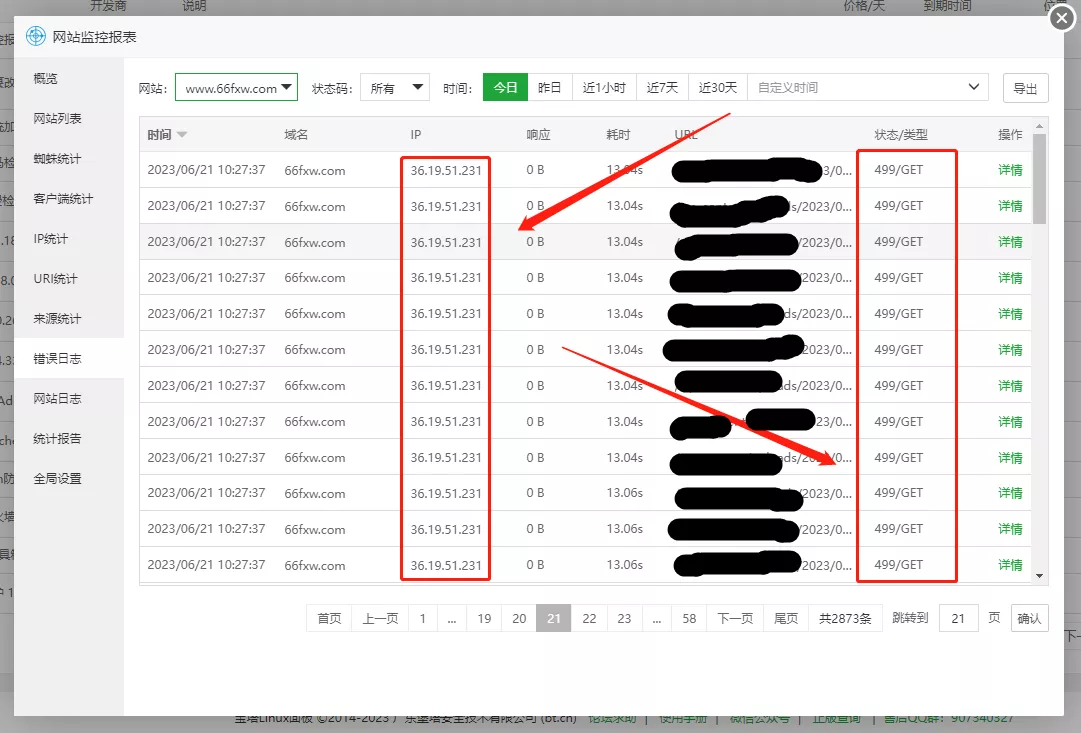The height and width of the screenshot is (733, 1081).
Task: Open 详情 for the first log row
Action: tap(1010, 170)
